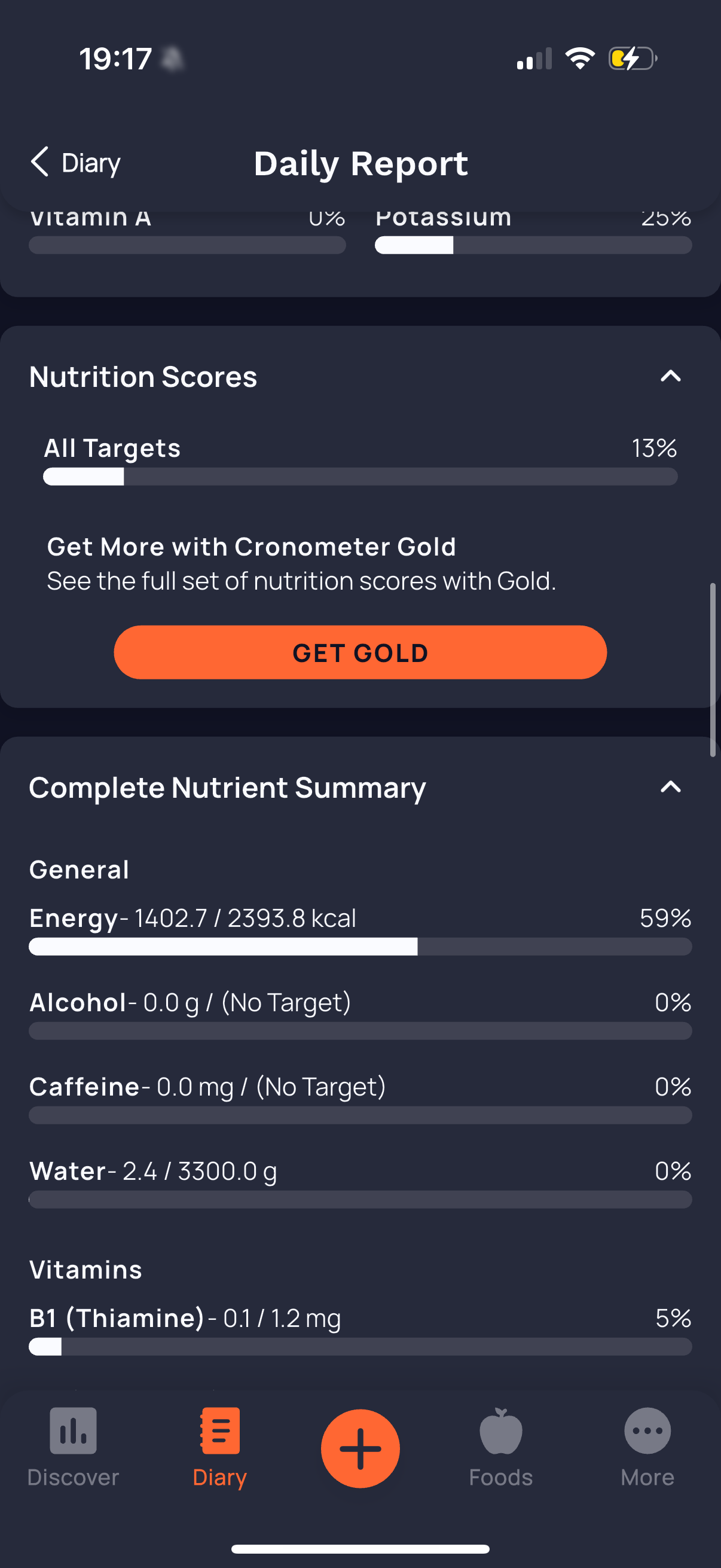Go back via Diary text link
This screenshot has width=721, height=1568.
(91, 163)
